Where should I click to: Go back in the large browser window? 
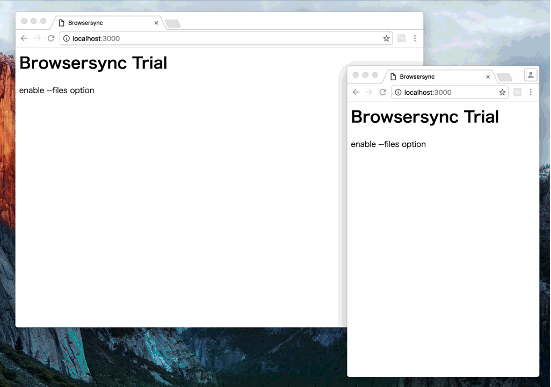pos(24,38)
